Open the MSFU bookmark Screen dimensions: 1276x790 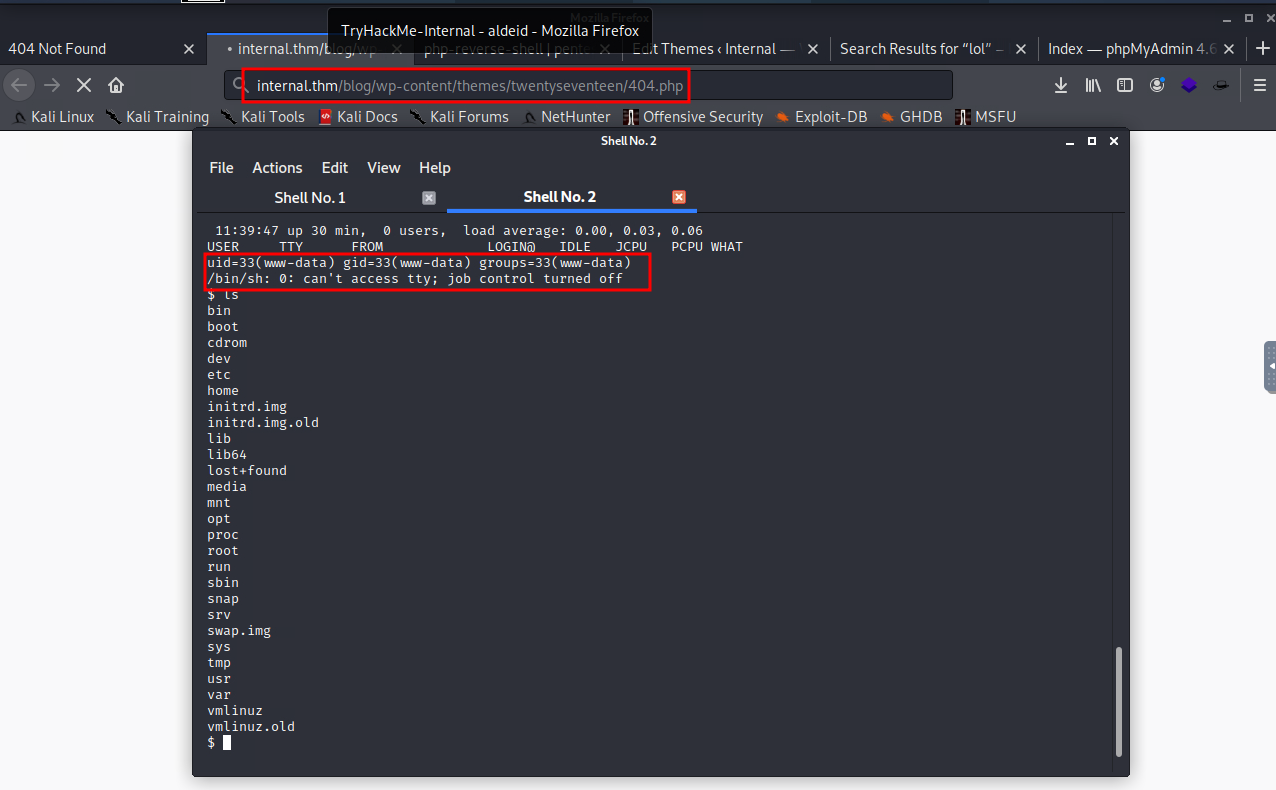tap(985, 117)
